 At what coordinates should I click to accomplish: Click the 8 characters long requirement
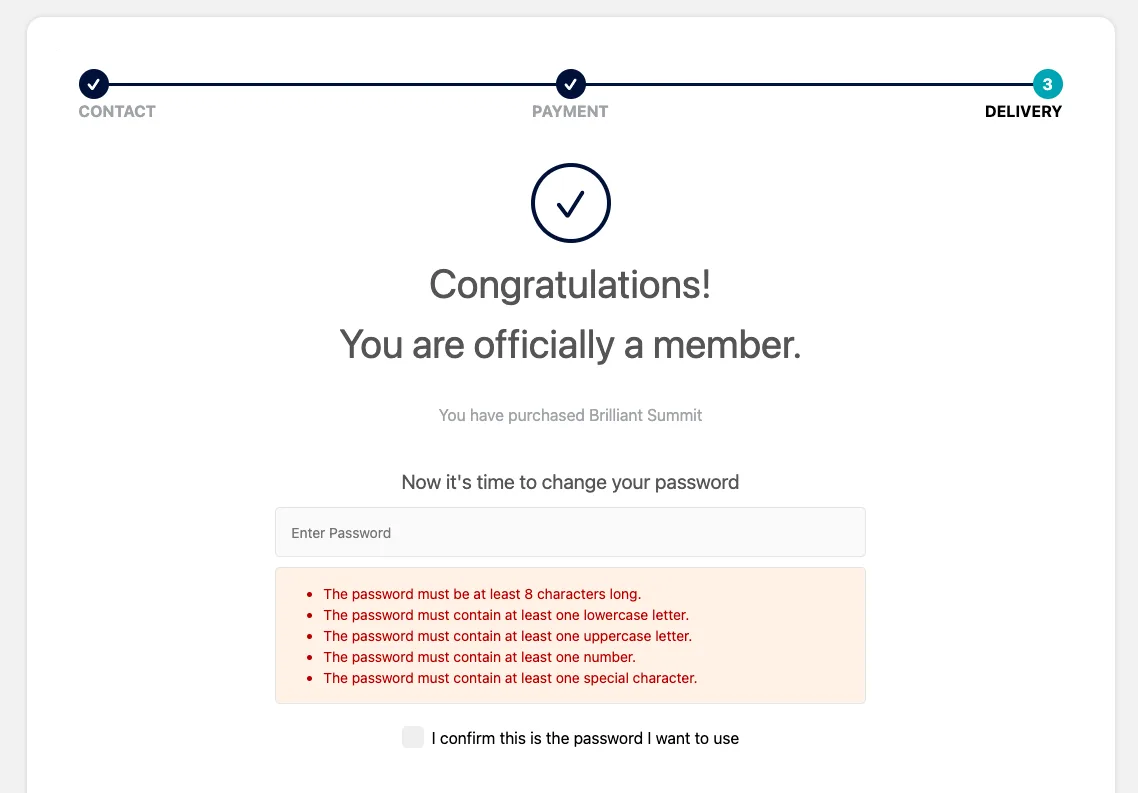click(x=482, y=594)
